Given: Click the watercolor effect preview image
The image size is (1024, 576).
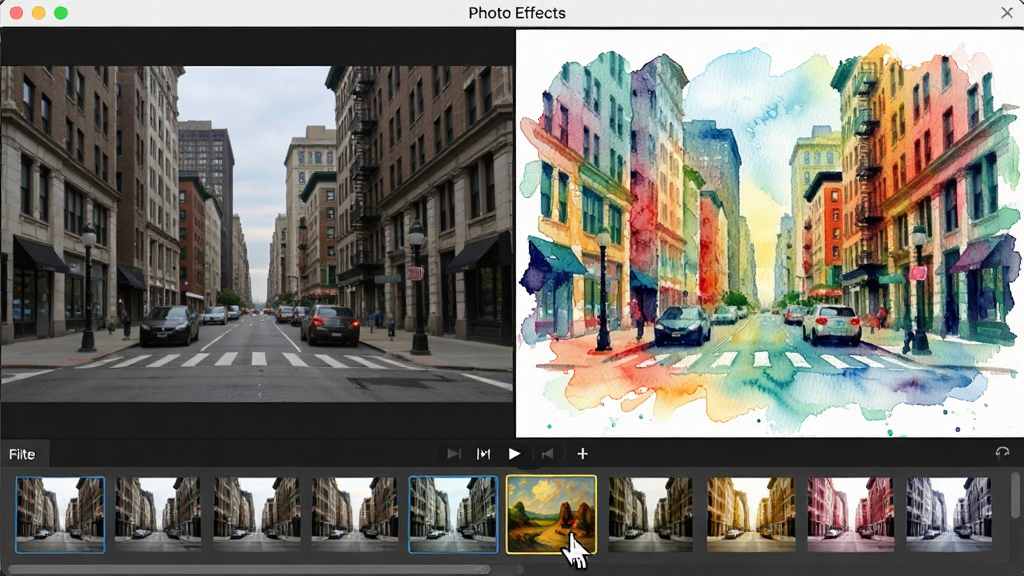Looking at the screenshot, I should (769, 233).
